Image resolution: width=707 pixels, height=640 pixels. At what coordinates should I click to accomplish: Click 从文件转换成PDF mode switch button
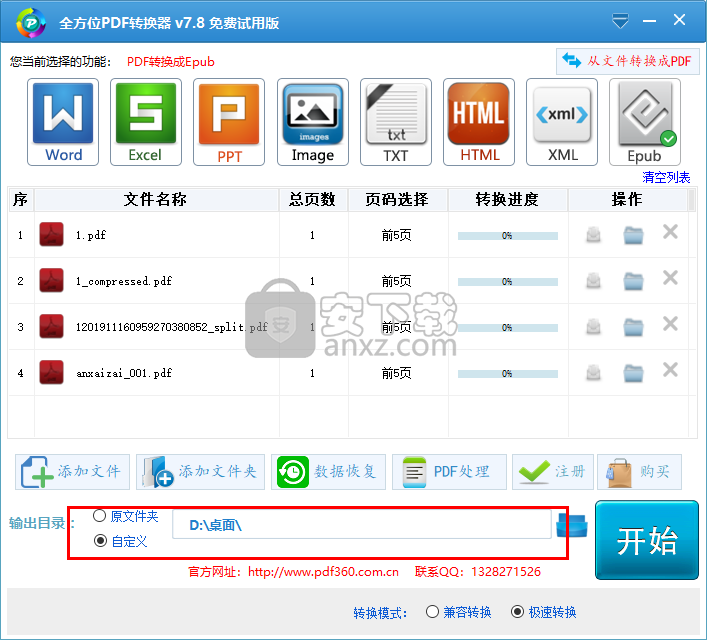[x=627, y=61]
